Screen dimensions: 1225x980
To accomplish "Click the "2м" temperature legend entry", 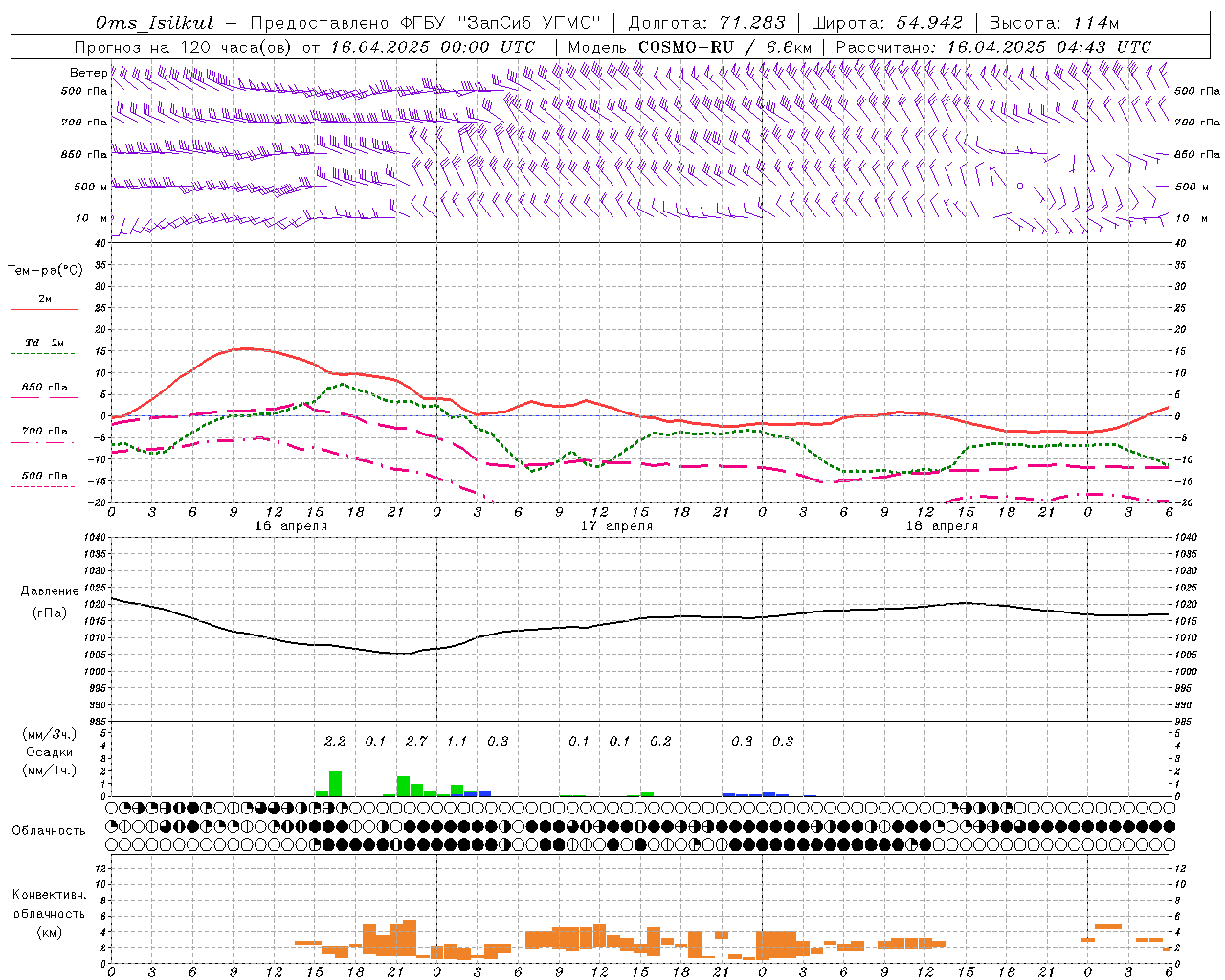I will click(x=45, y=299).
